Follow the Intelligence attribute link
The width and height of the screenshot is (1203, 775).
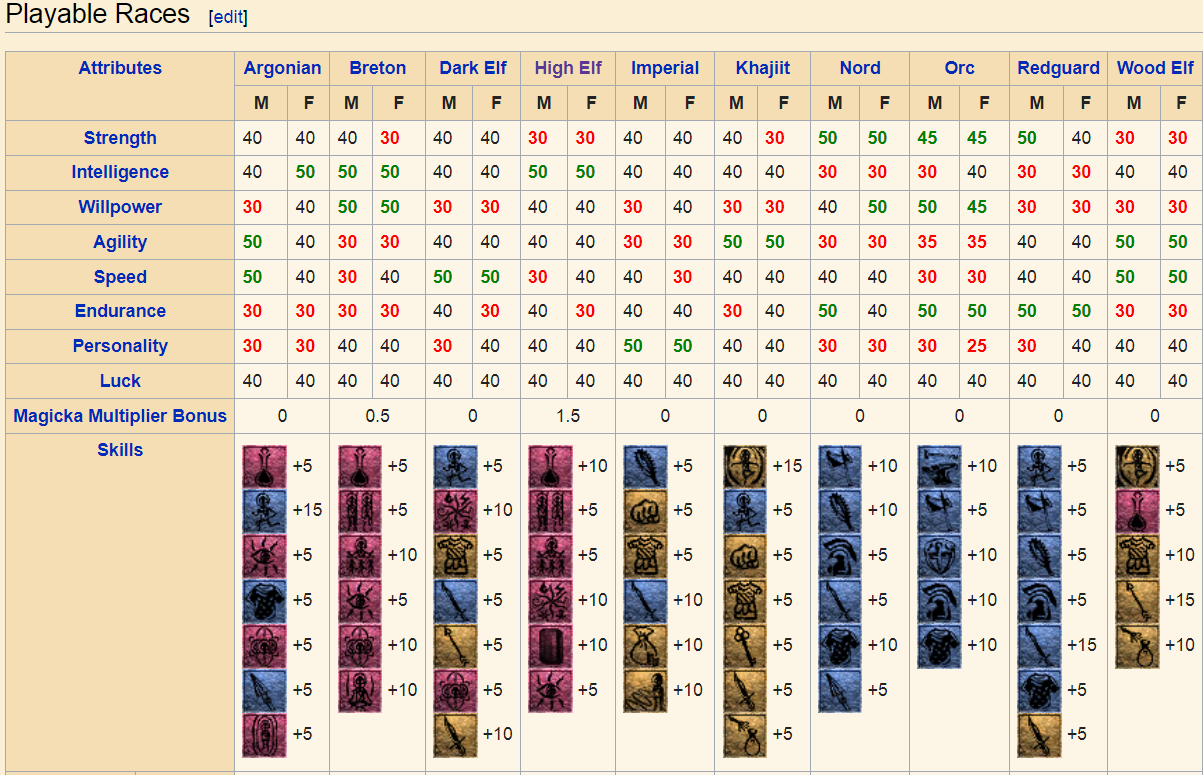click(x=120, y=172)
